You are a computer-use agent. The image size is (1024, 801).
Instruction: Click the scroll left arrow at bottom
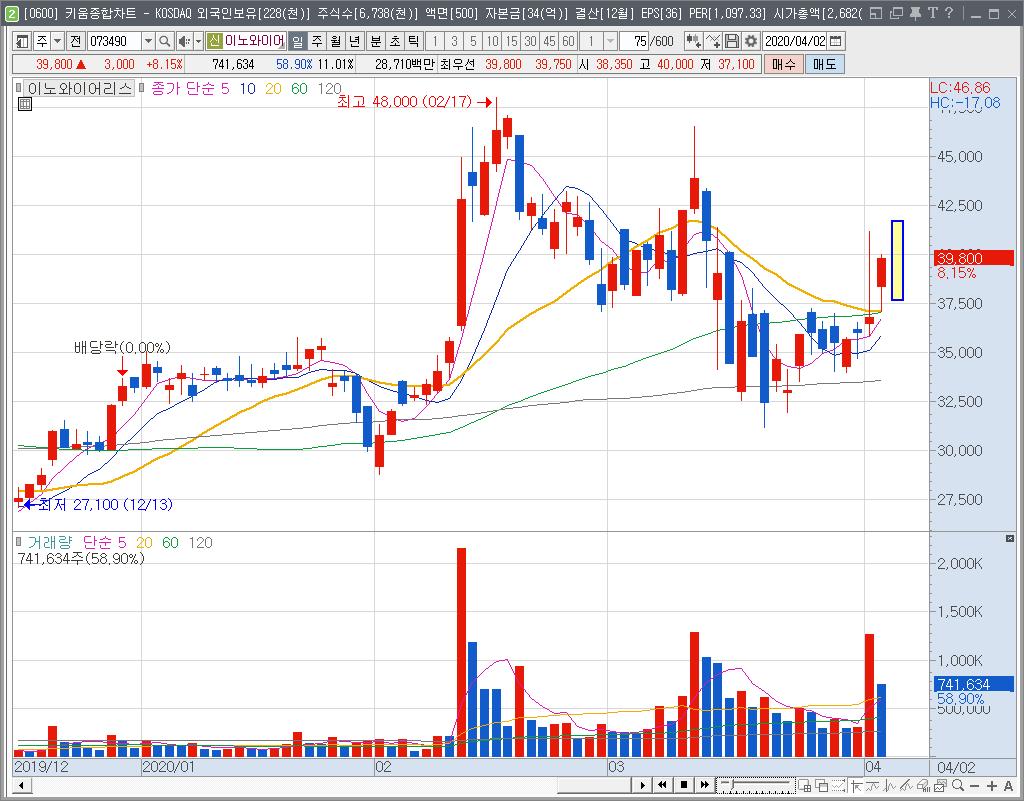pyautogui.click(x=22, y=785)
